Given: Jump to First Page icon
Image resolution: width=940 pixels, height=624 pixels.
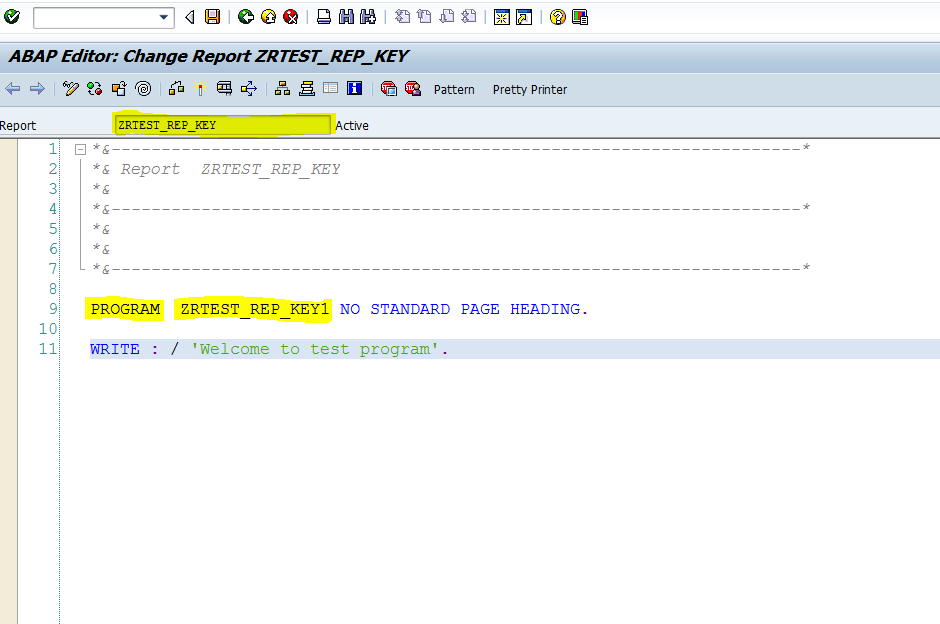Looking at the screenshot, I should coord(402,17).
